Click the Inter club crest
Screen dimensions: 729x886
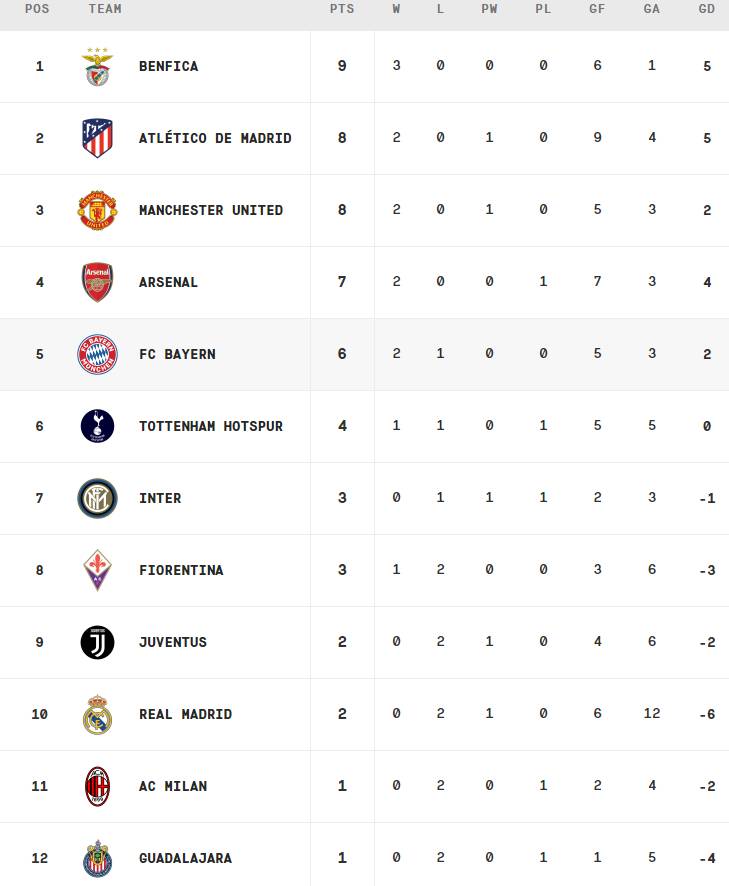[x=97, y=498]
